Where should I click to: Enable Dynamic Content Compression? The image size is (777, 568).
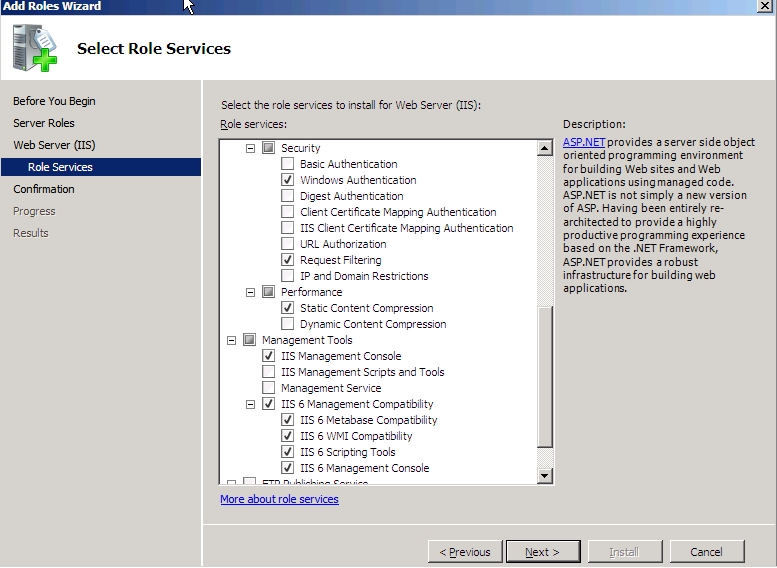pyautogui.click(x=287, y=324)
